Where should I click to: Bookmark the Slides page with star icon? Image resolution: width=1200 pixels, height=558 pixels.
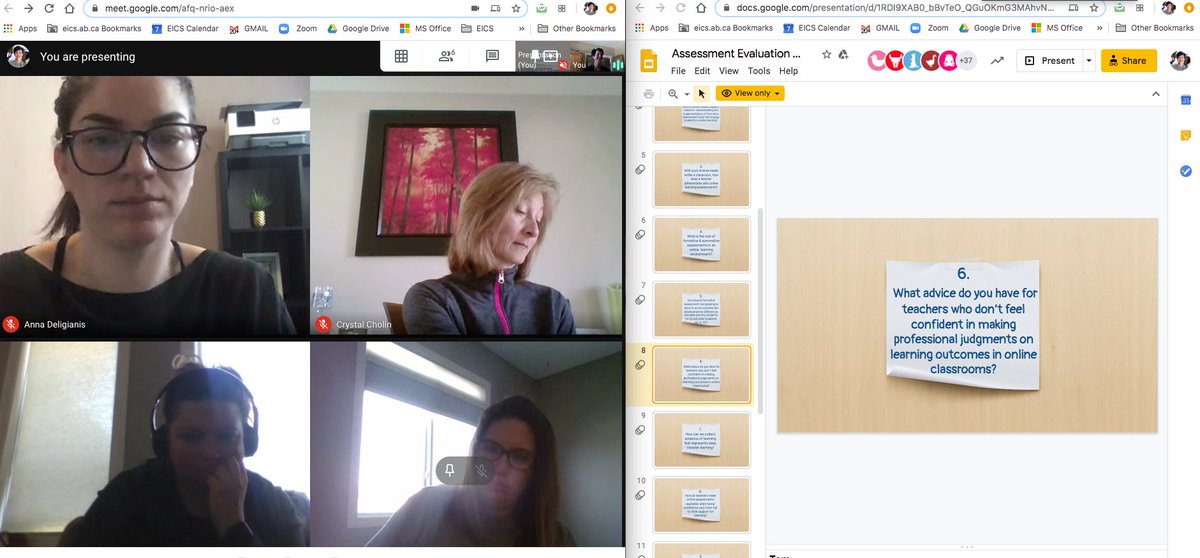(x=1094, y=8)
